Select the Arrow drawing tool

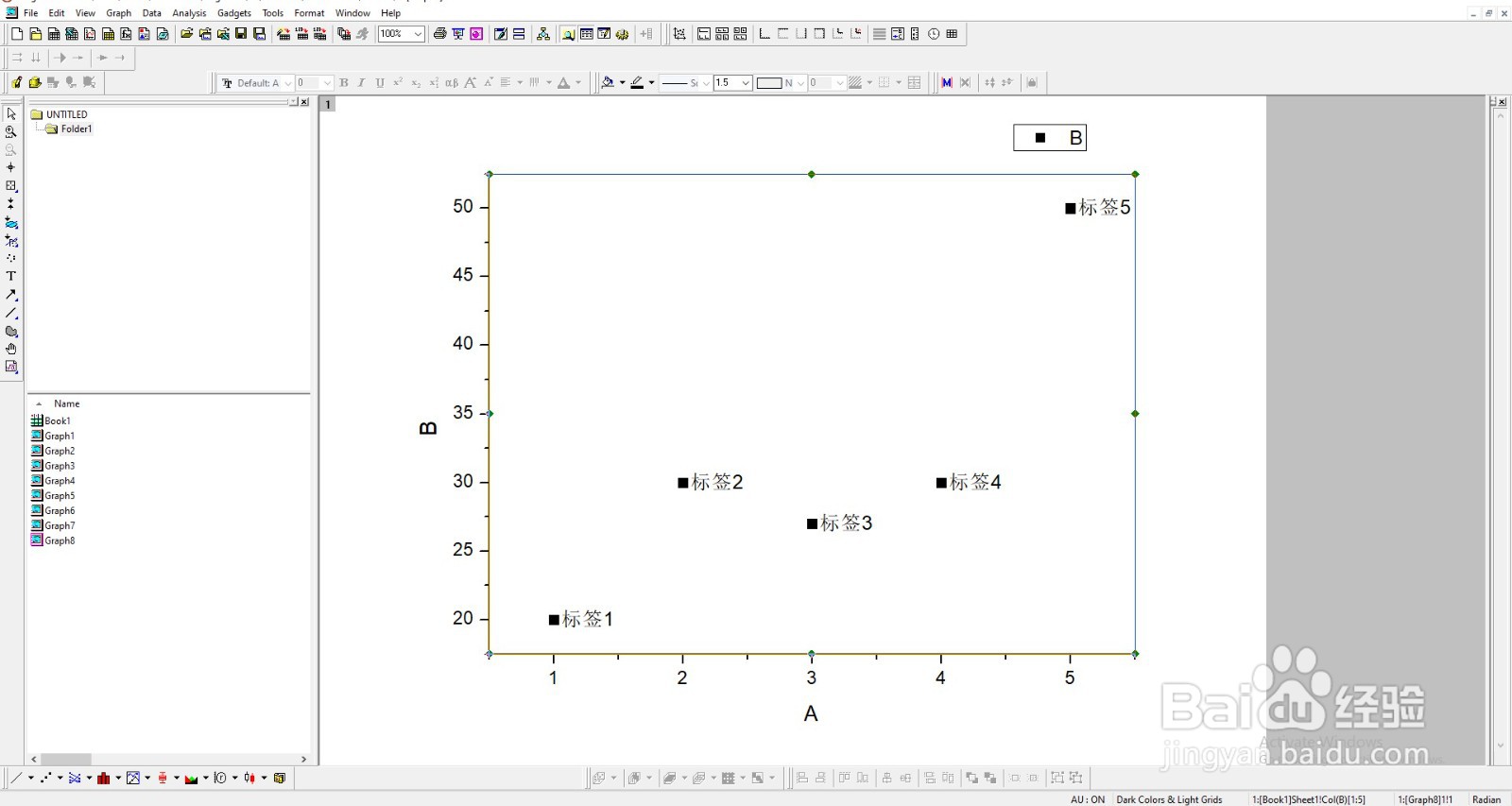pyautogui.click(x=11, y=295)
